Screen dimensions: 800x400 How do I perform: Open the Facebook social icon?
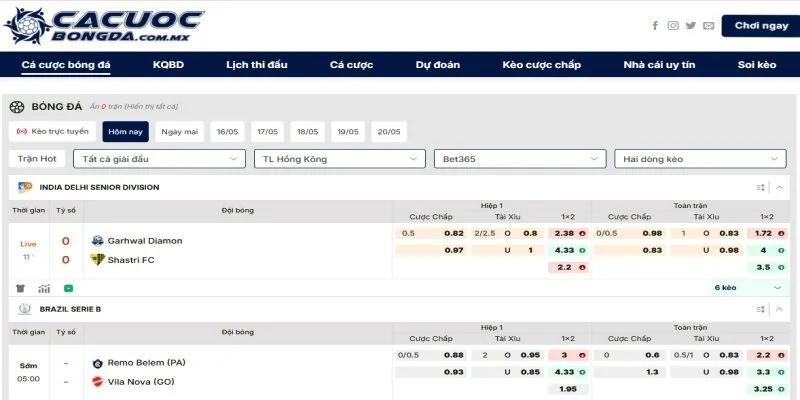(x=655, y=25)
